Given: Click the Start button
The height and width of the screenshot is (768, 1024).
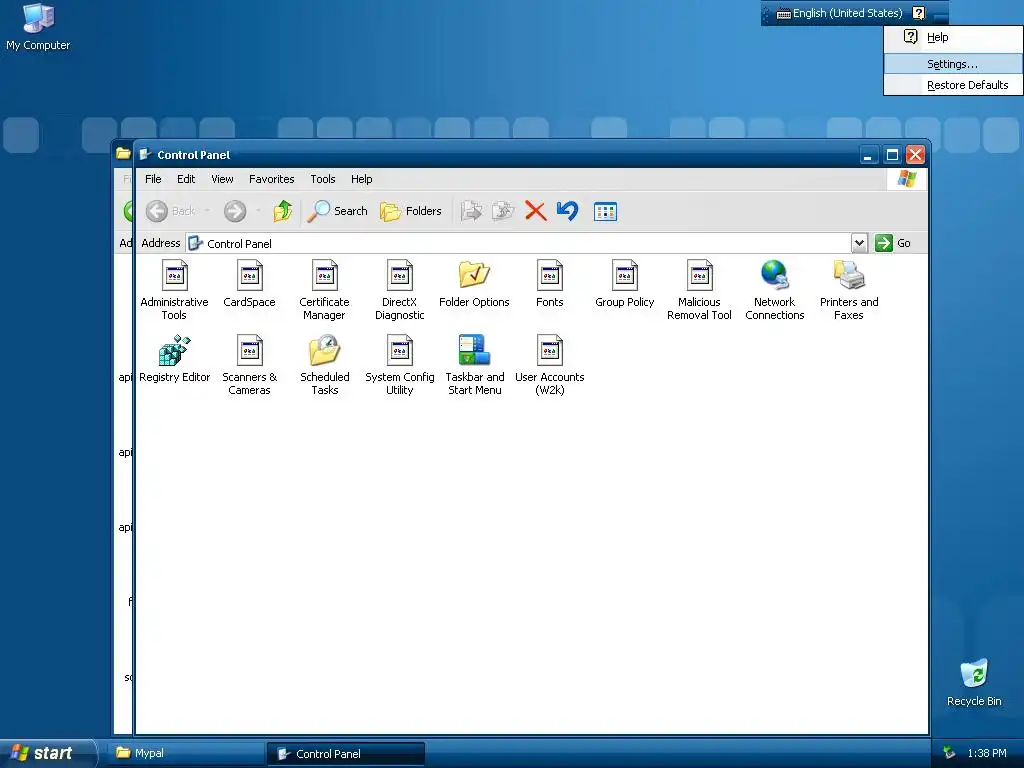Looking at the screenshot, I should tap(48, 753).
